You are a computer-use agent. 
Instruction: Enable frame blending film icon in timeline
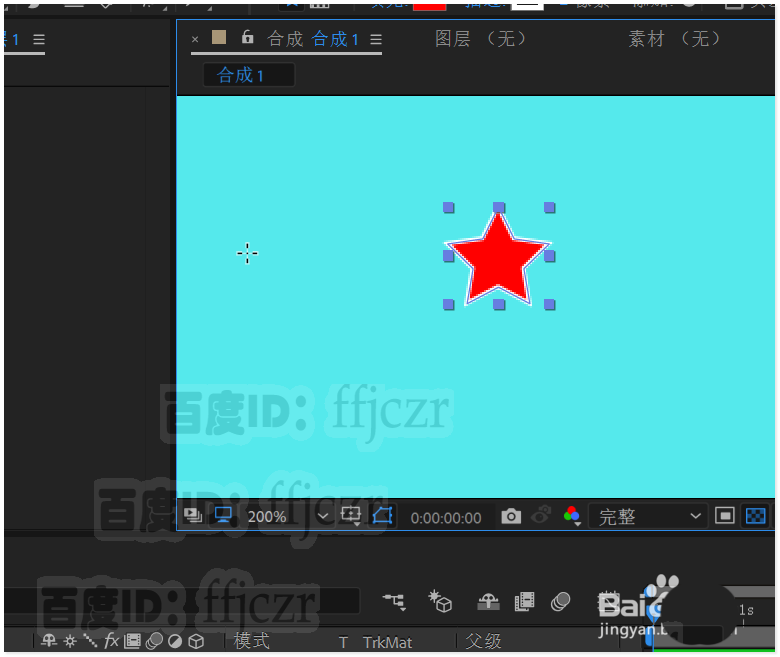point(524,602)
